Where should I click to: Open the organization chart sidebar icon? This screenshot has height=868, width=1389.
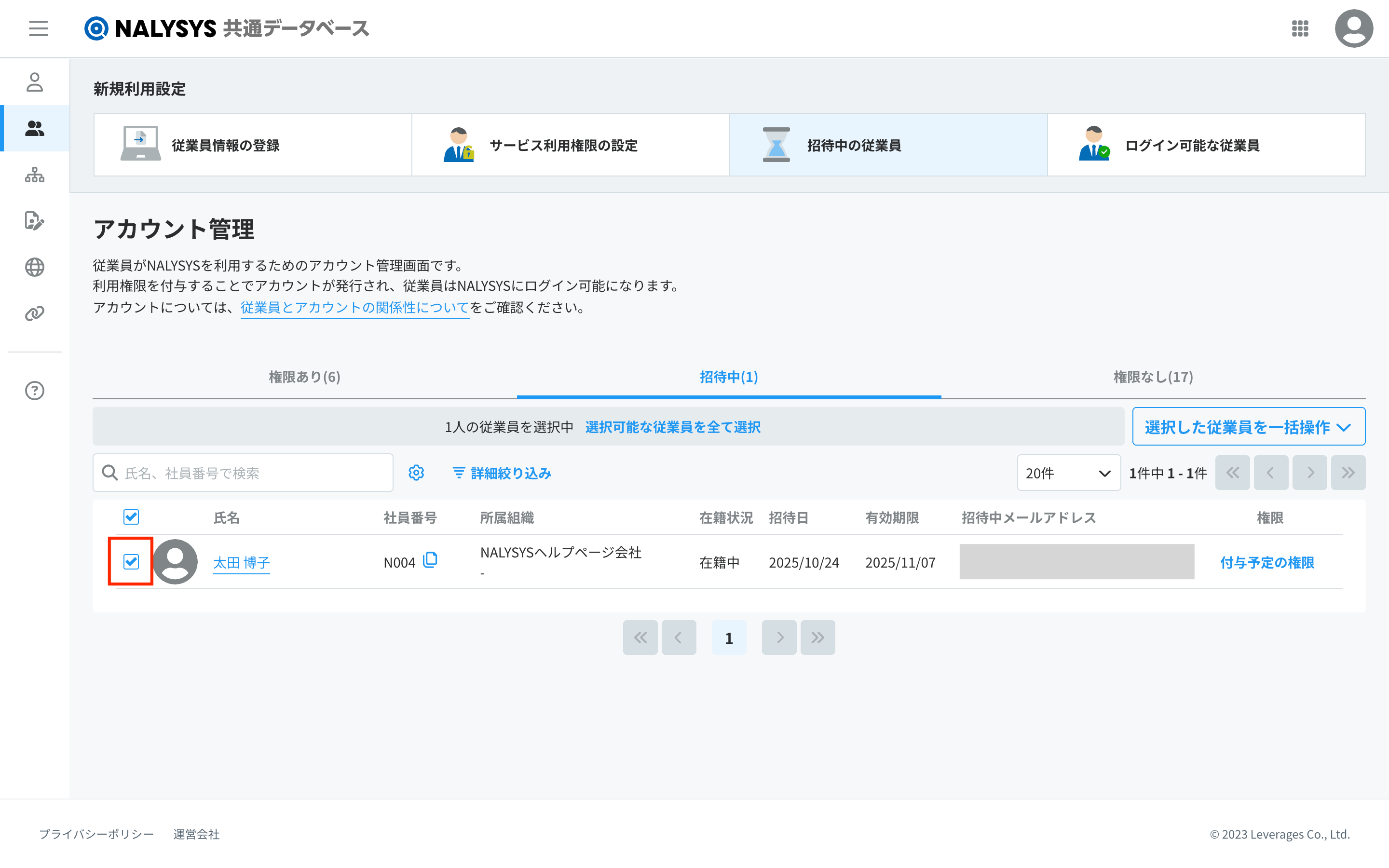pyautogui.click(x=34, y=175)
